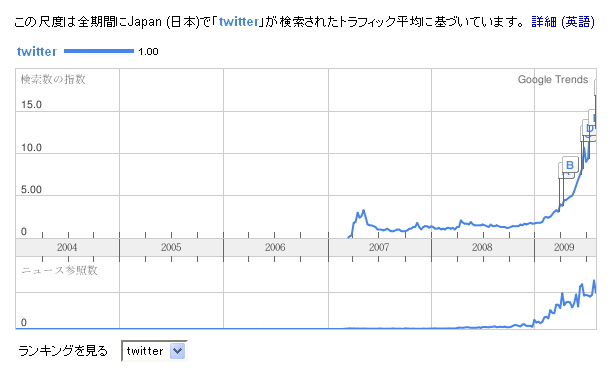Click the blue twitter legend line
Image resolution: width=613 pixels, height=375 pixels.
pyautogui.click(x=99, y=51)
